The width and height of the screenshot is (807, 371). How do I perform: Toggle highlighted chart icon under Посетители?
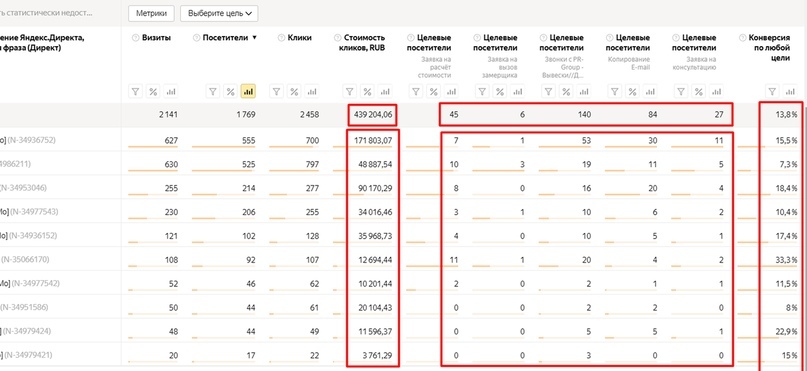click(249, 92)
